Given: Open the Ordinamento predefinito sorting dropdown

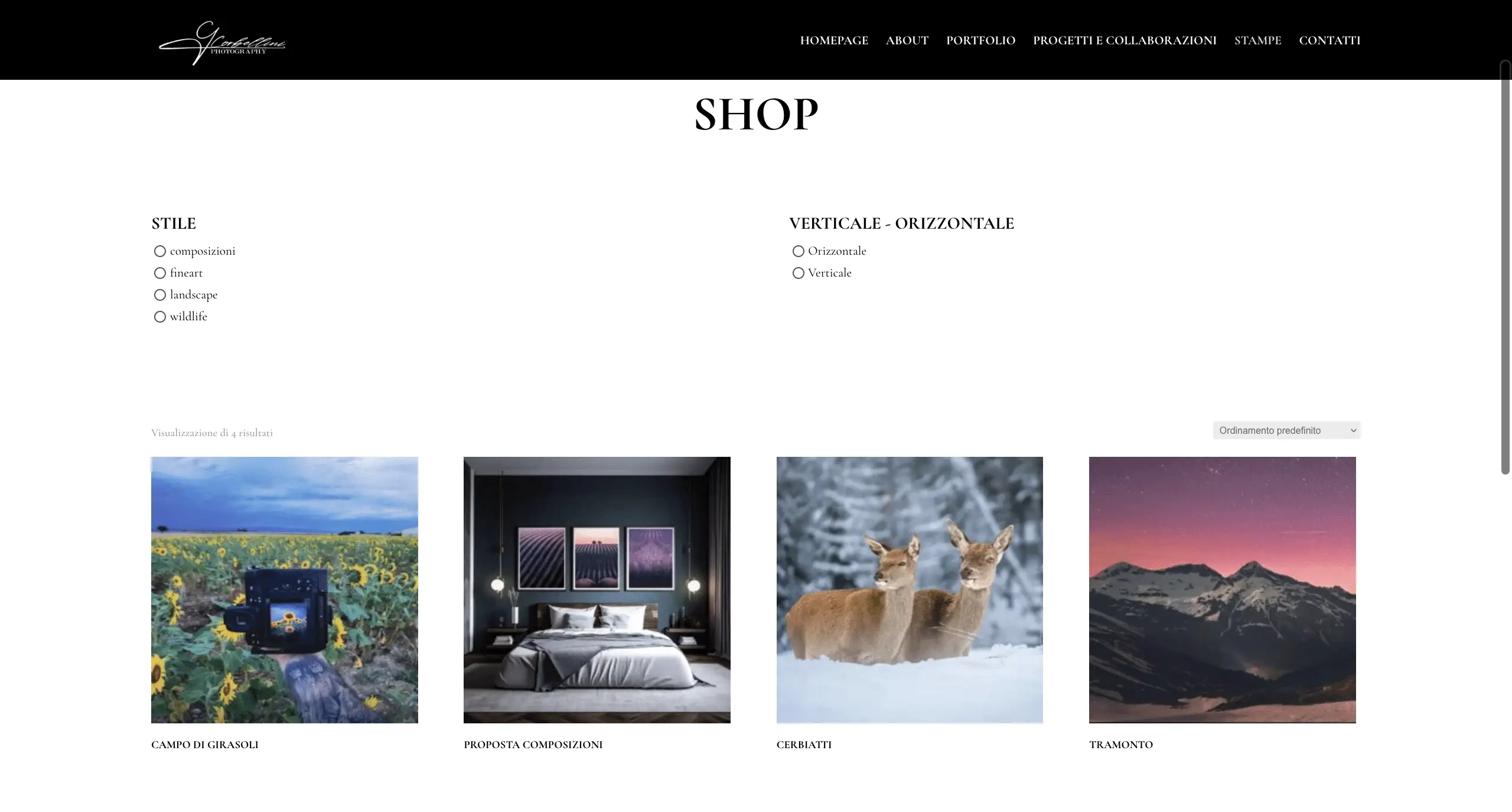Looking at the screenshot, I should pyautogui.click(x=1286, y=430).
